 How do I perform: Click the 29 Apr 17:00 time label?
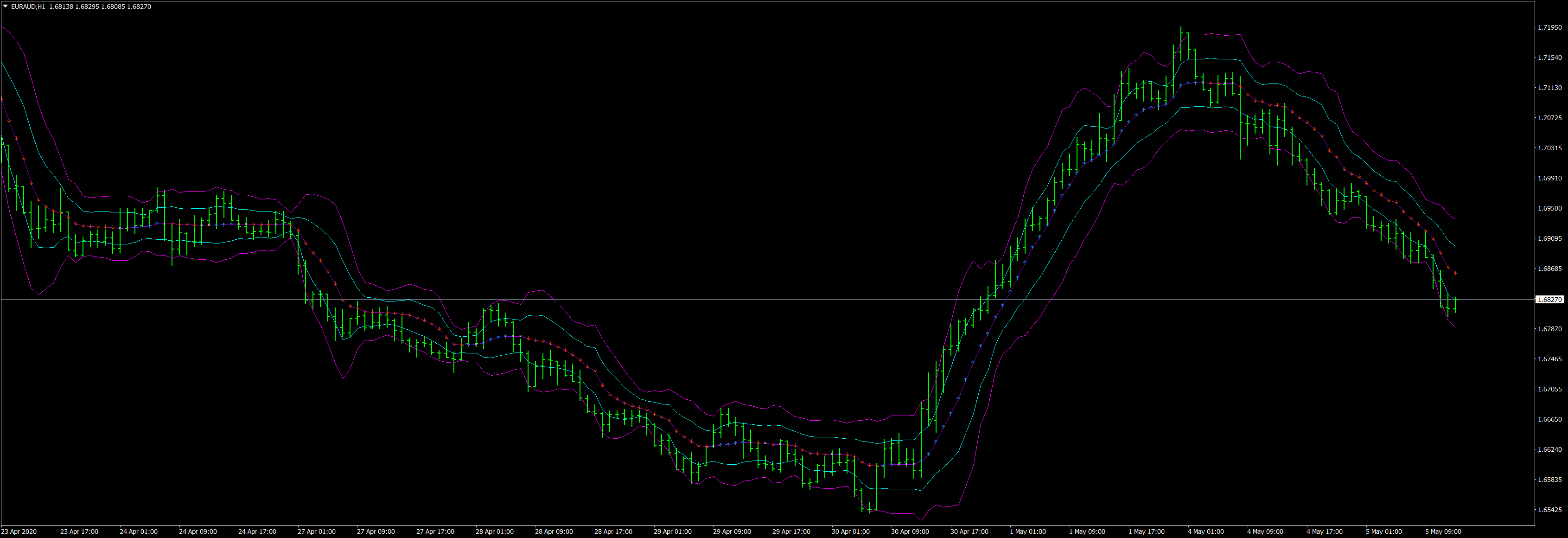coord(790,532)
